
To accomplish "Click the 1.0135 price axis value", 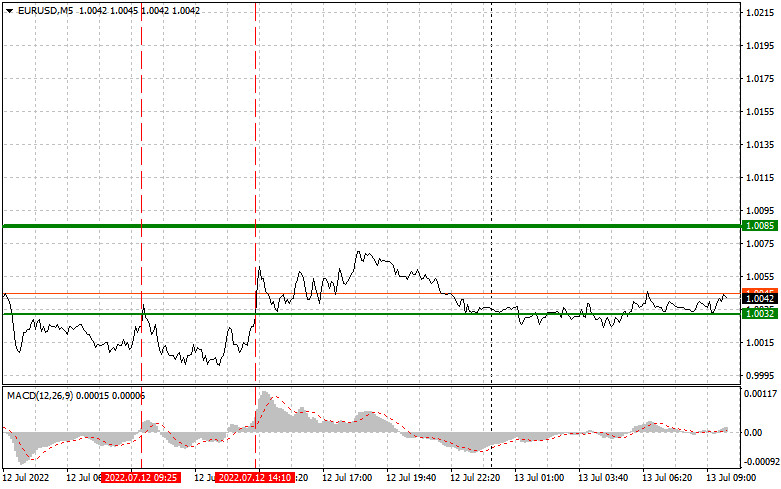I will pyautogui.click(x=760, y=144).
